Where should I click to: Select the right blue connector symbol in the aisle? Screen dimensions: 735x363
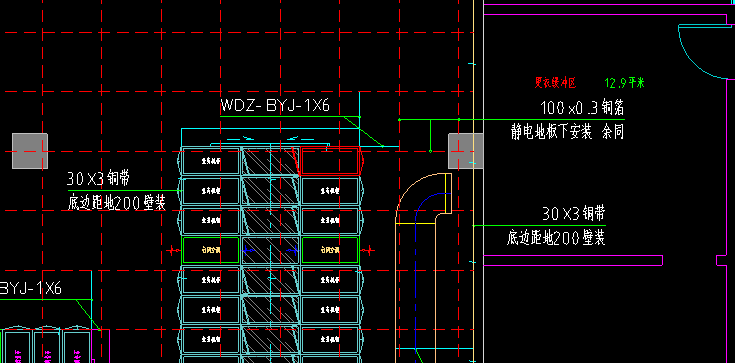[x=292, y=251]
